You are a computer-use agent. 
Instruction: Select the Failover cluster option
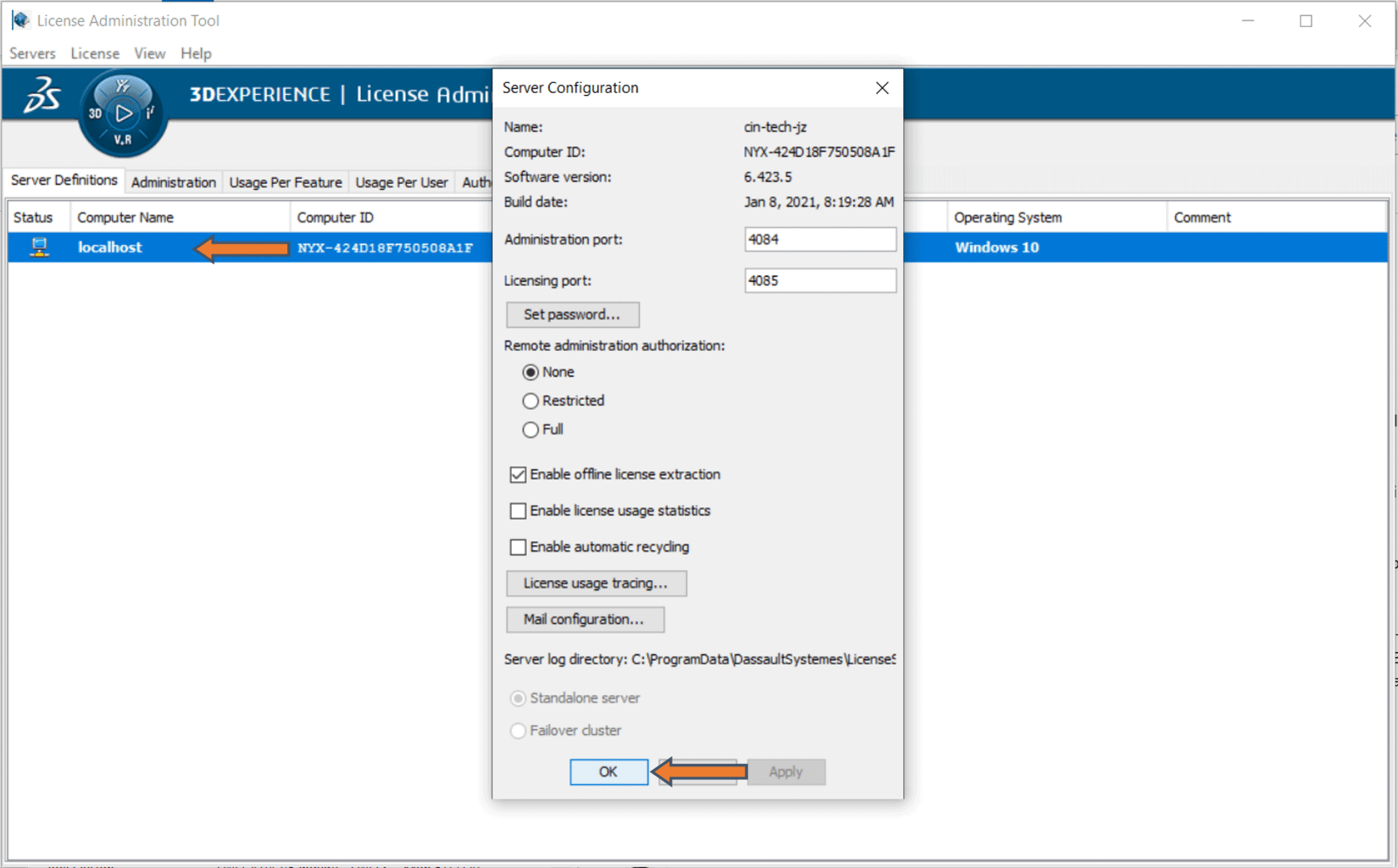click(x=518, y=731)
